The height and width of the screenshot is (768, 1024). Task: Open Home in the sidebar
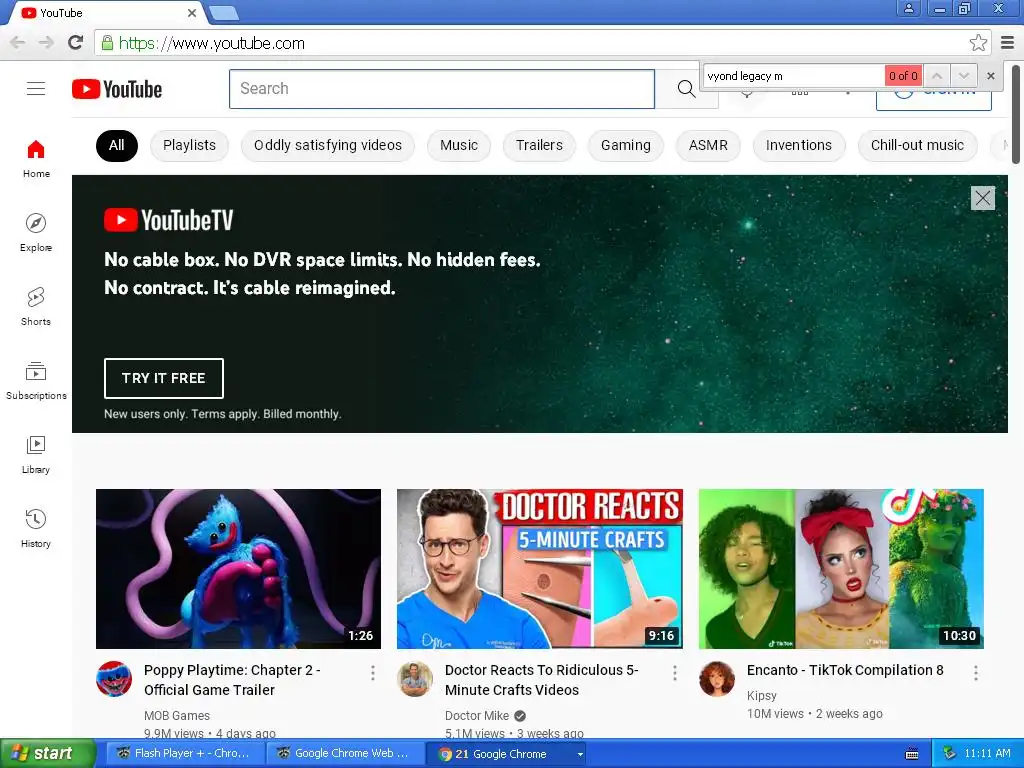click(36, 159)
